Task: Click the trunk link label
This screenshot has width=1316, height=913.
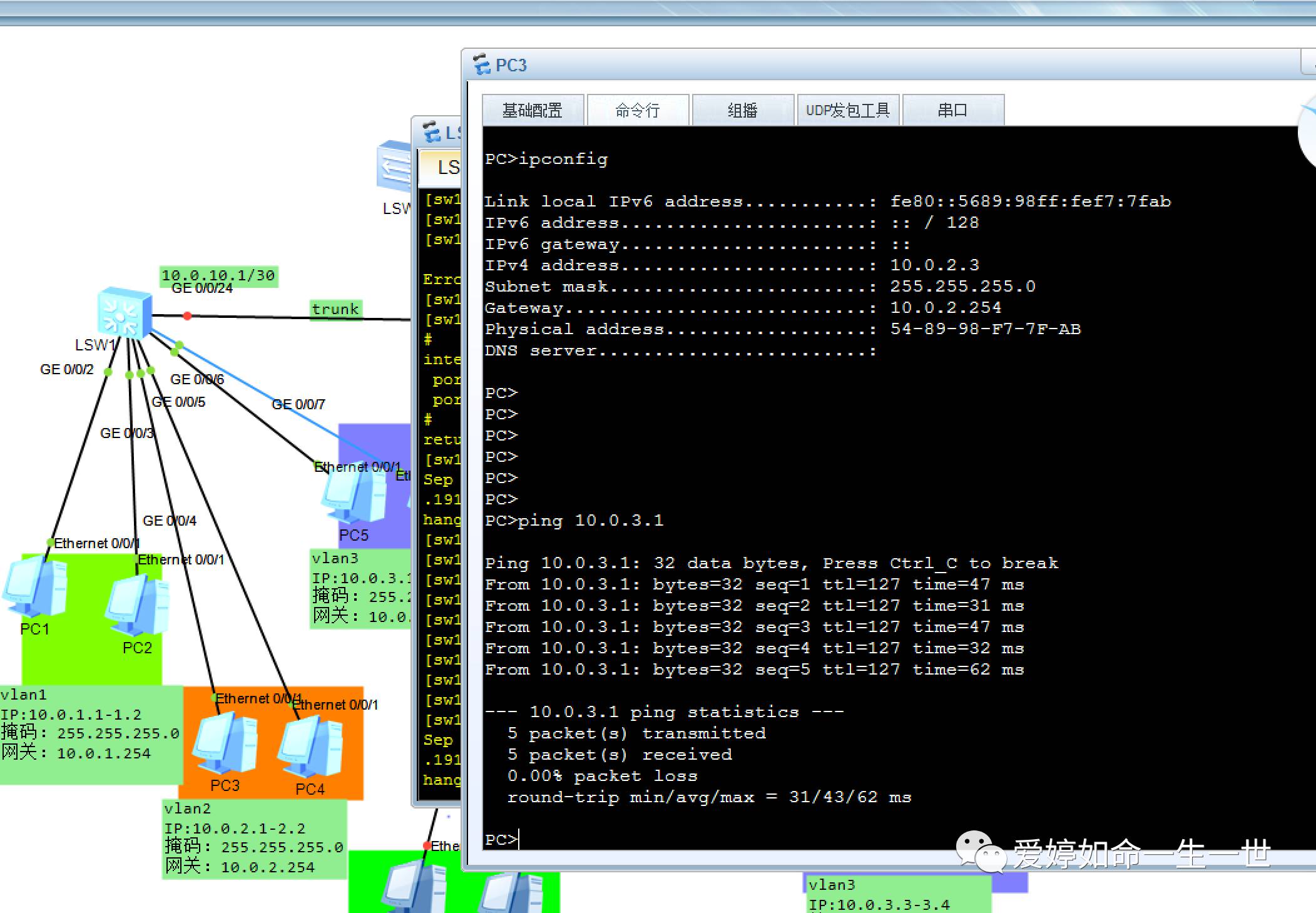Action: point(335,309)
